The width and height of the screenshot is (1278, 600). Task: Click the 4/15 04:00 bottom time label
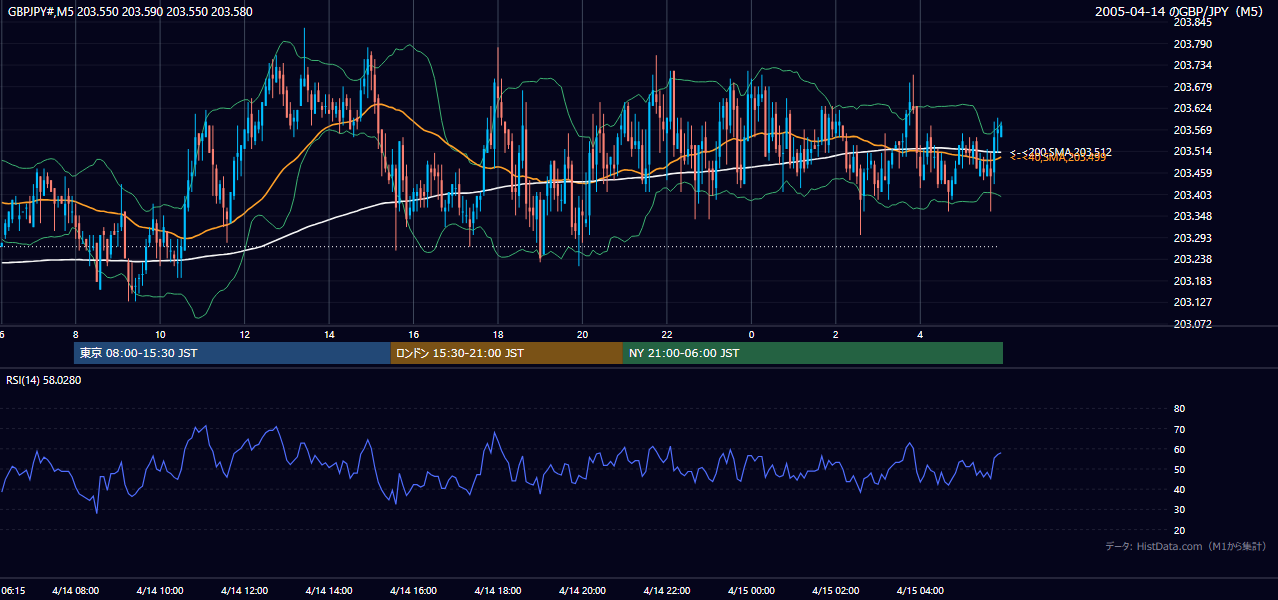click(x=920, y=591)
